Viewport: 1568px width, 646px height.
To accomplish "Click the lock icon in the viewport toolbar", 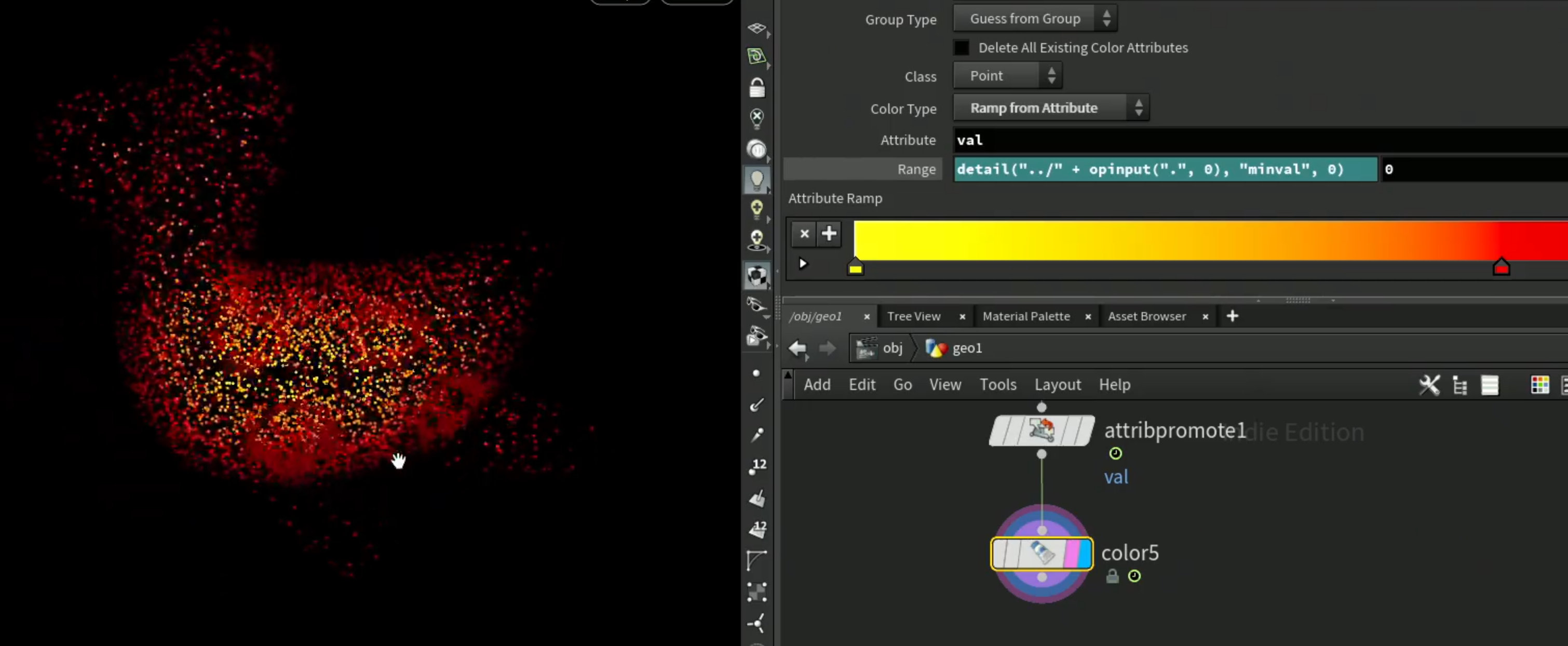I will (756, 88).
